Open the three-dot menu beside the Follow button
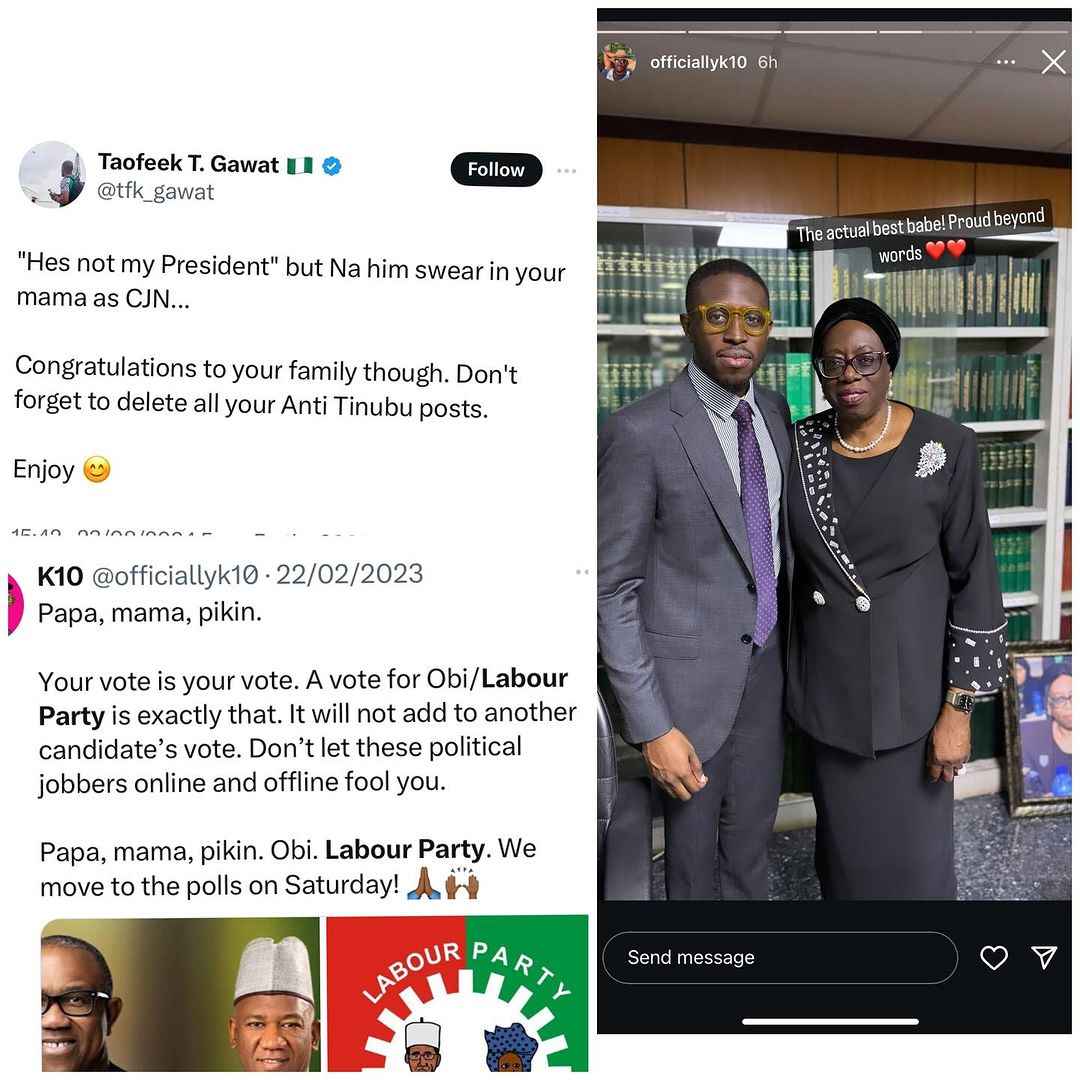Image resolution: width=1080 pixels, height=1080 pixels. [x=566, y=171]
